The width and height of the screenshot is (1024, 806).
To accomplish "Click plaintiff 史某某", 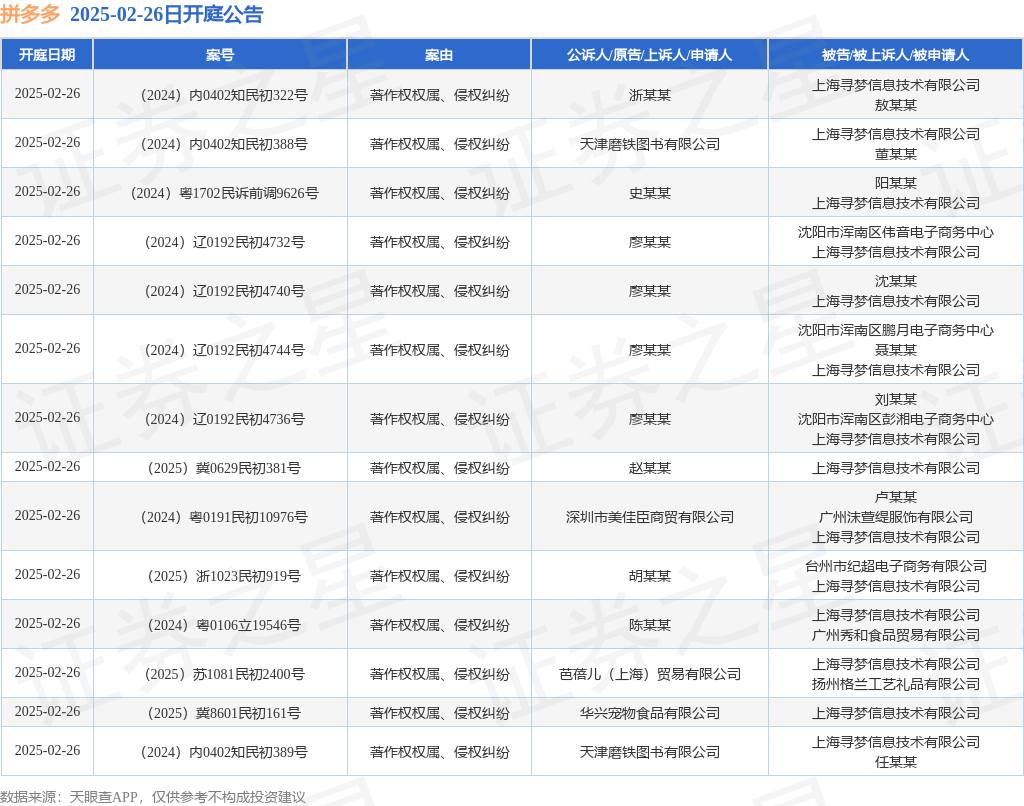I will [650, 193].
